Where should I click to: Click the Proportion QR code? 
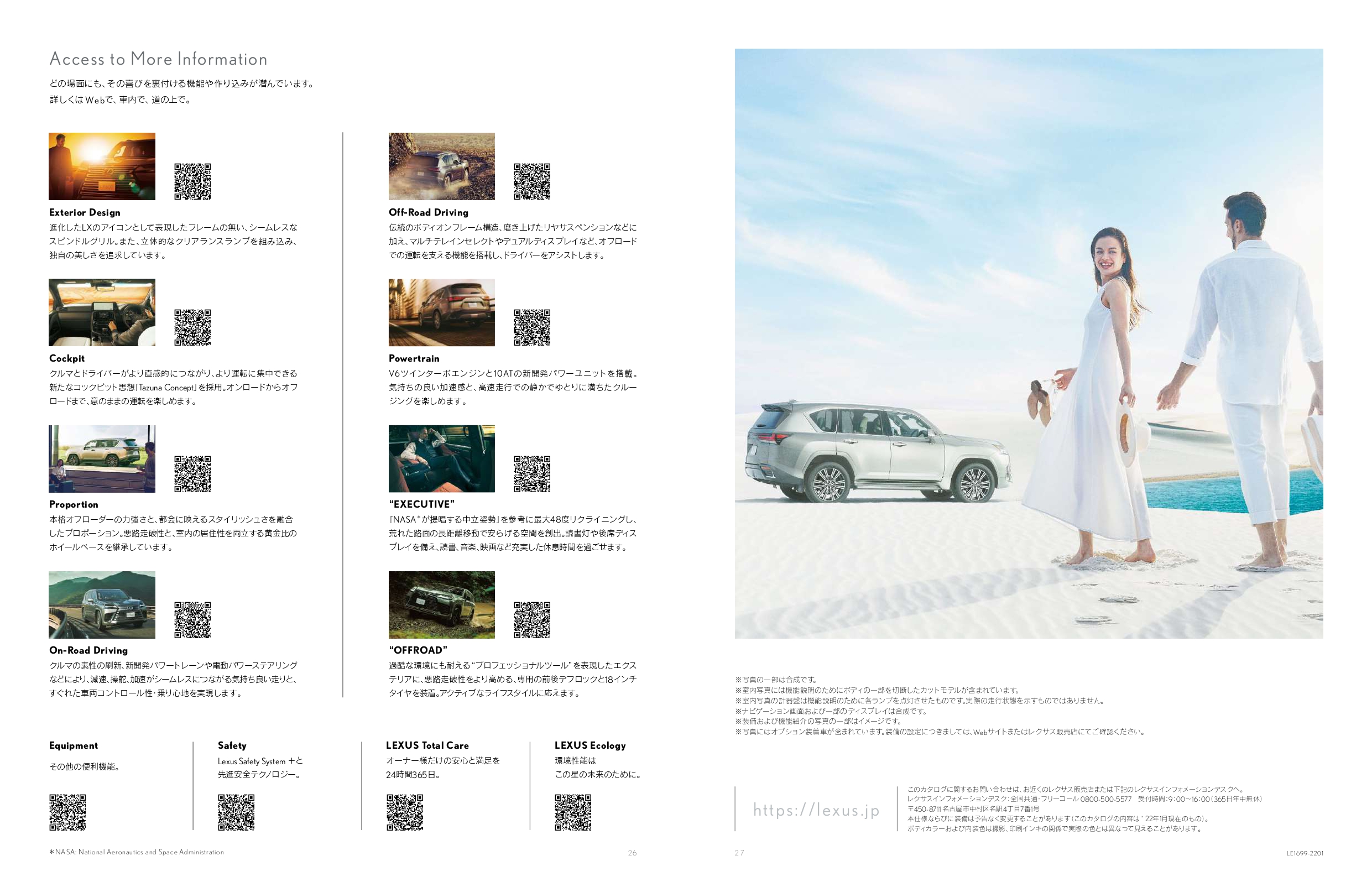pos(192,474)
